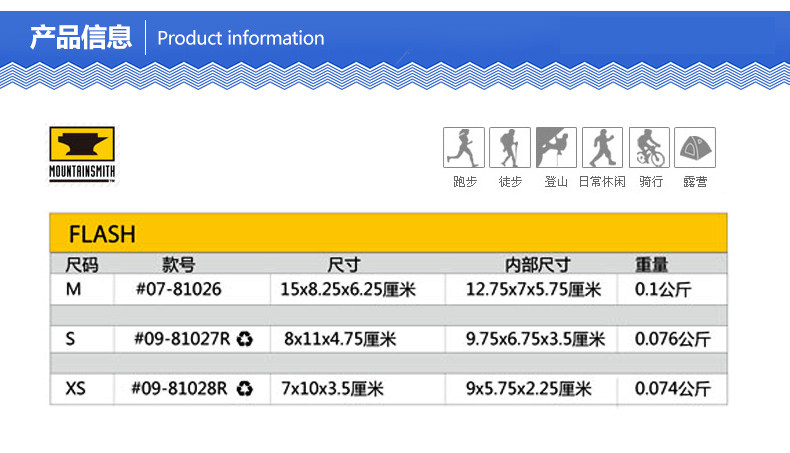790x453 pixels.
Task: Click the 款号 column header
Action: (x=178, y=265)
